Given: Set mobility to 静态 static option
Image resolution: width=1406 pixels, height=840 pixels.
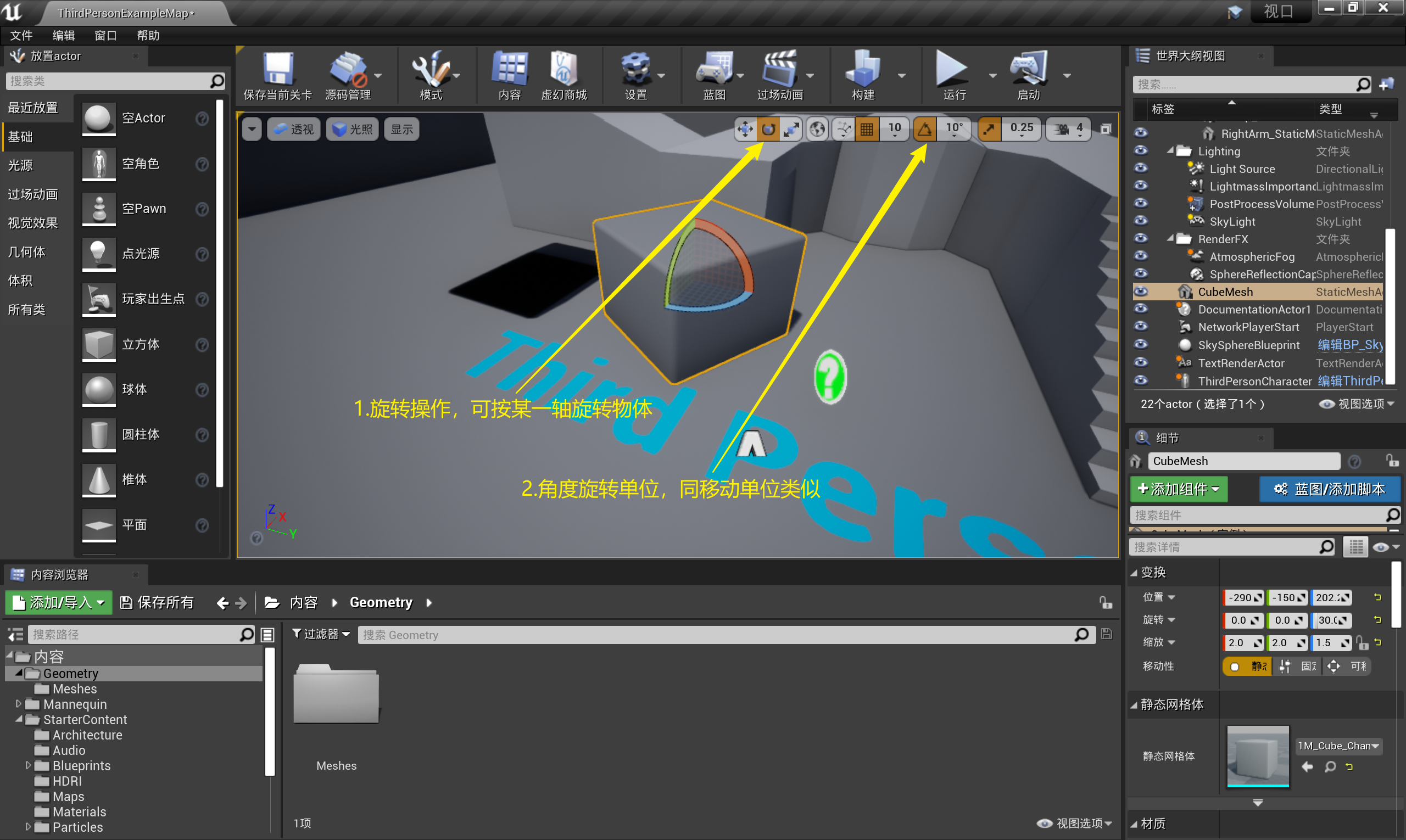Looking at the screenshot, I should (x=1247, y=666).
